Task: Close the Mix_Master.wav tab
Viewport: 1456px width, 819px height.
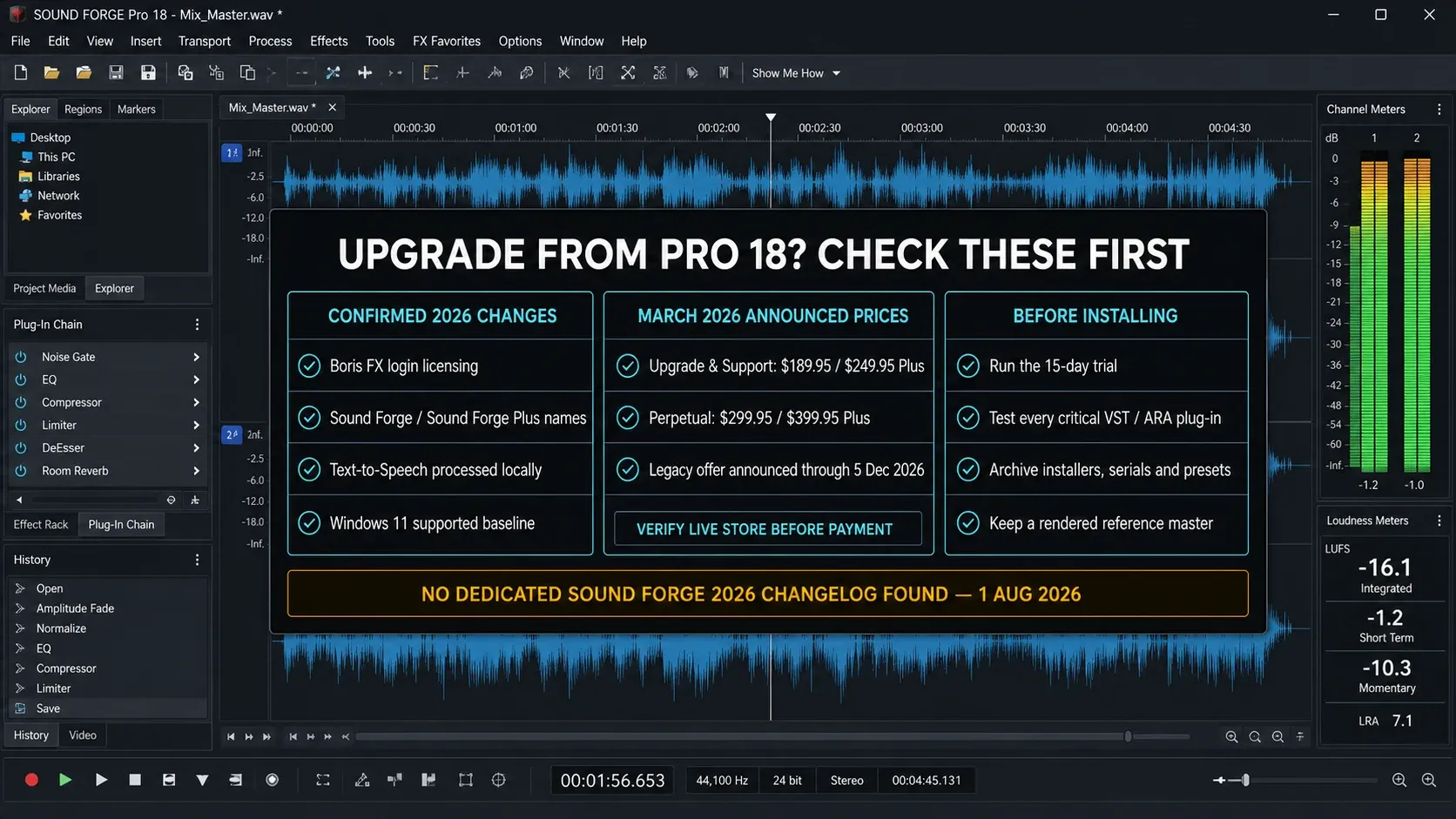Action: coord(332,107)
